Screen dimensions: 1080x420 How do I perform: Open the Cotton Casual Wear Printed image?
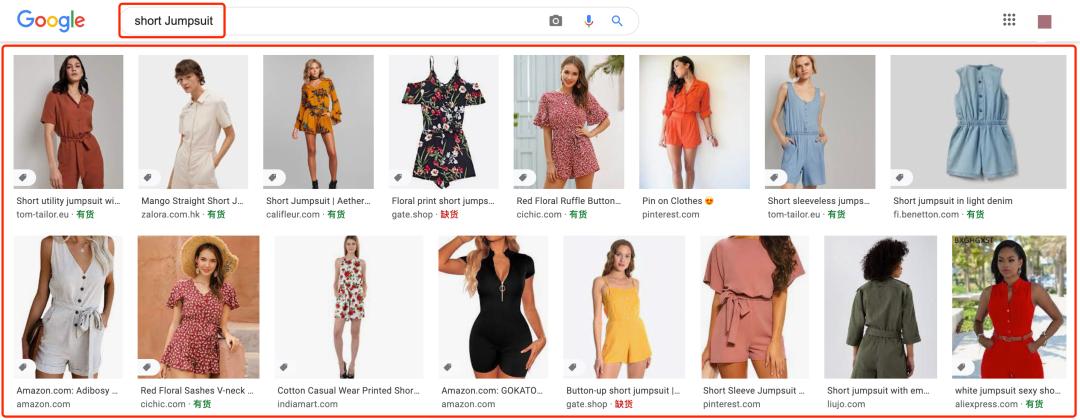pyautogui.click(x=349, y=307)
